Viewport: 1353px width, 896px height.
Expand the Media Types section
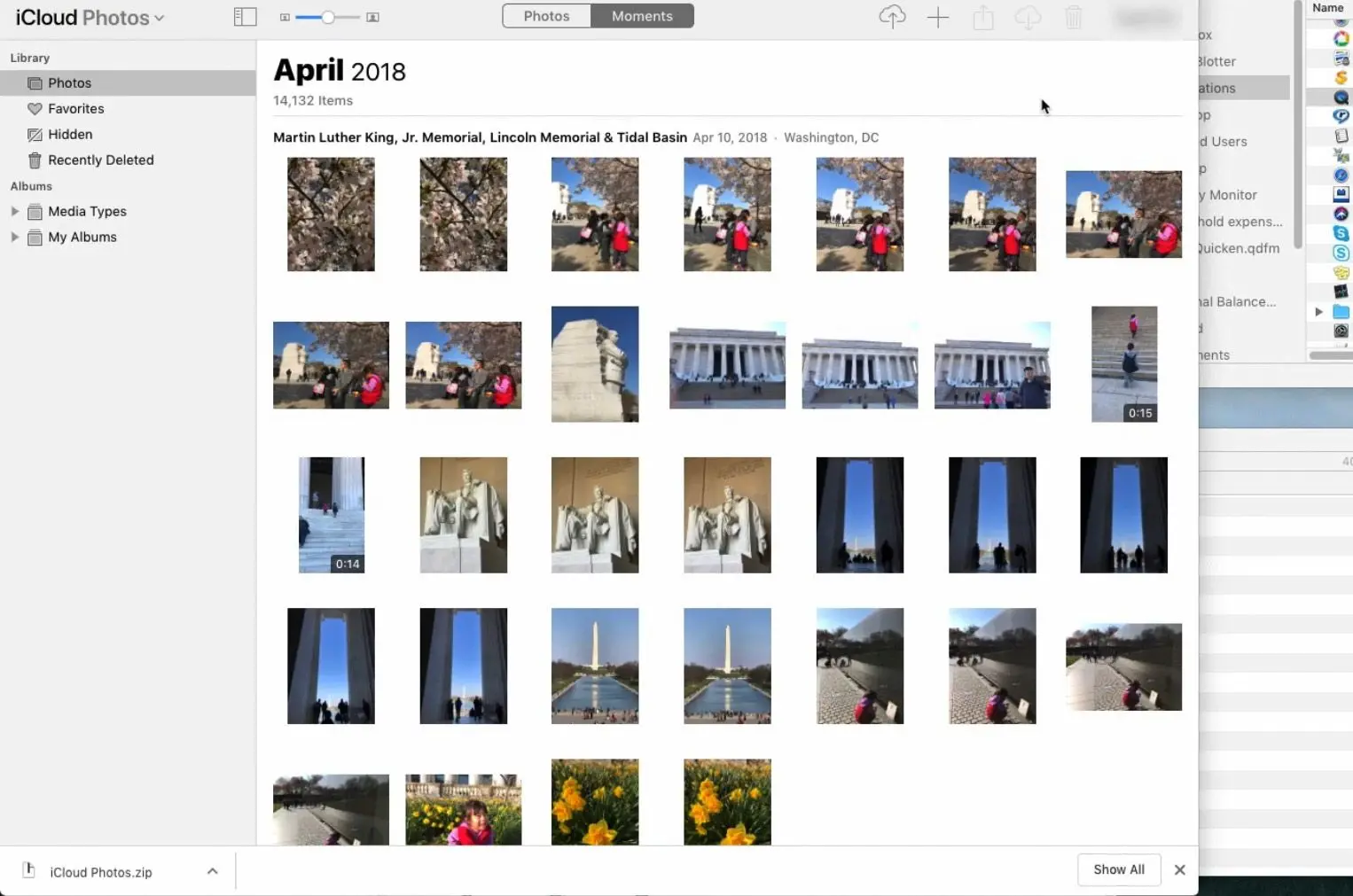(x=13, y=211)
